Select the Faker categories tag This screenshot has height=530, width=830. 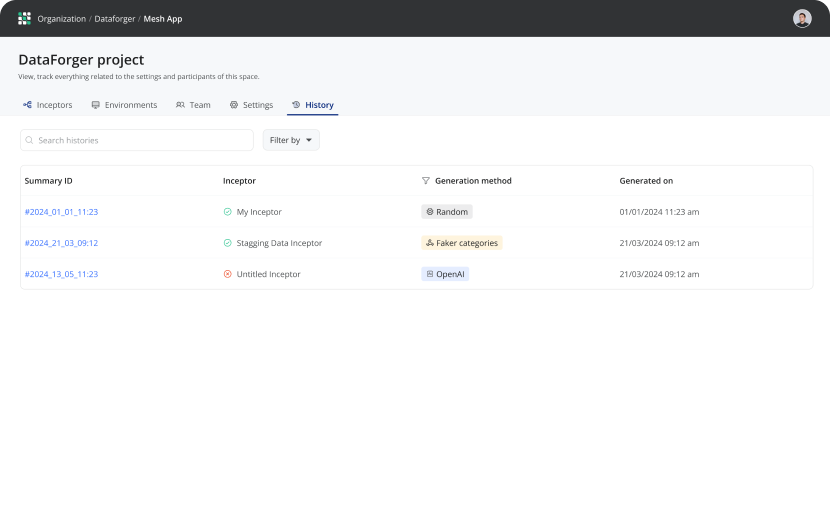pos(461,243)
